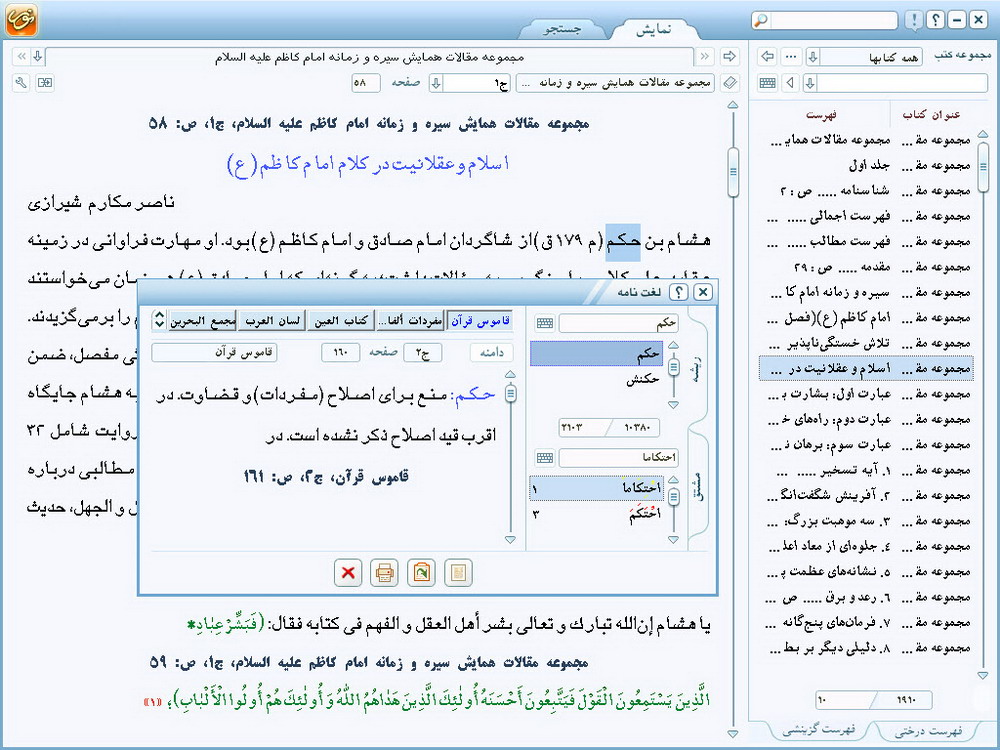Click the app logo in top-left corner
This screenshot has width=1000, height=750.
18,22
